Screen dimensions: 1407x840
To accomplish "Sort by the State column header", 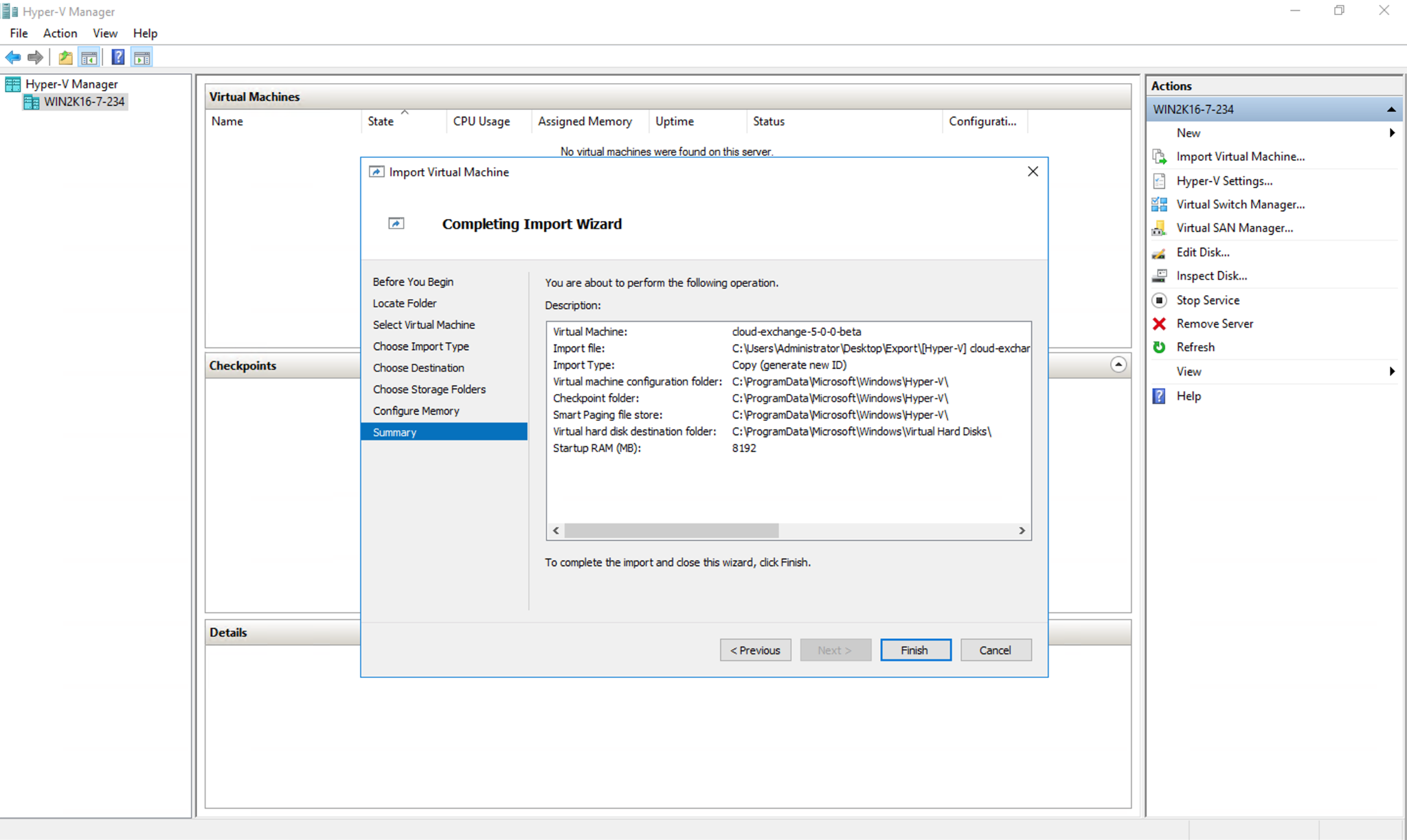I will point(404,121).
